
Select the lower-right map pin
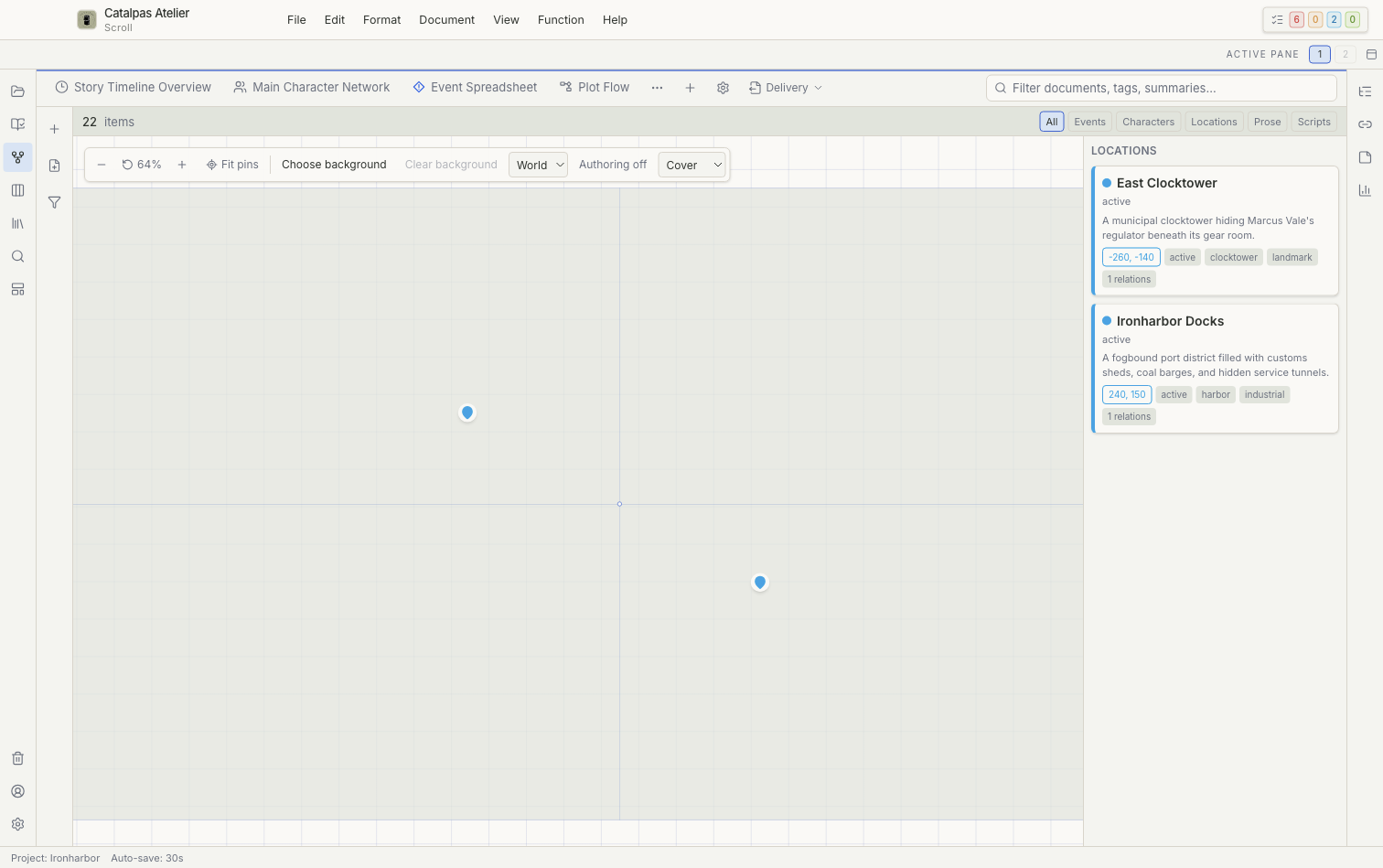pyautogui.click(x=760, y=583)
